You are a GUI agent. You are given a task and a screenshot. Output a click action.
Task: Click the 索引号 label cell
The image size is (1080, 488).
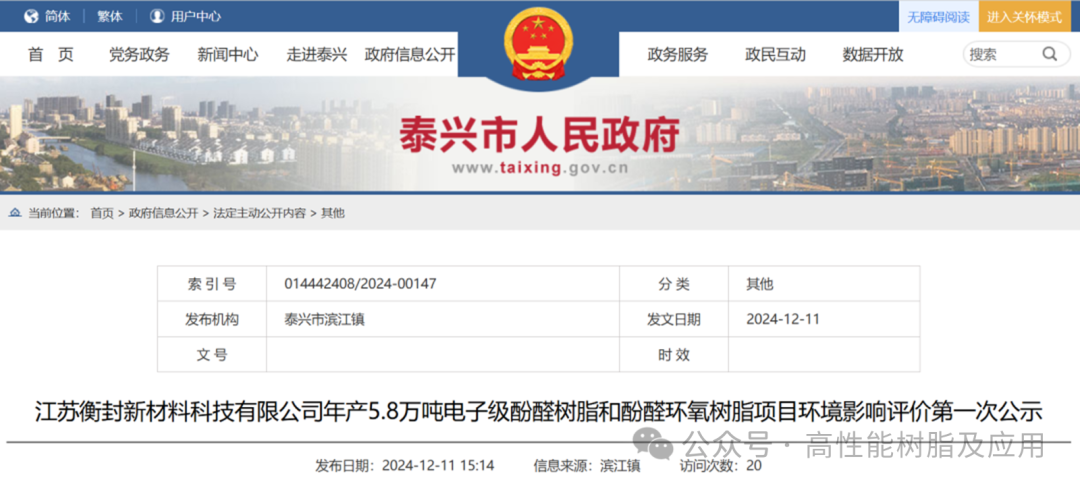point(212,284)
